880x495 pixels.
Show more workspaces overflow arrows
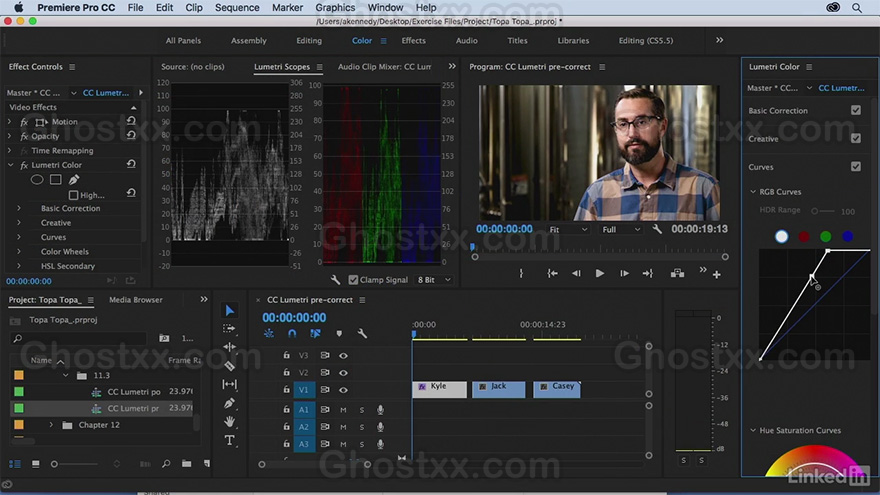pyautogui.click(x=719, y=40)
